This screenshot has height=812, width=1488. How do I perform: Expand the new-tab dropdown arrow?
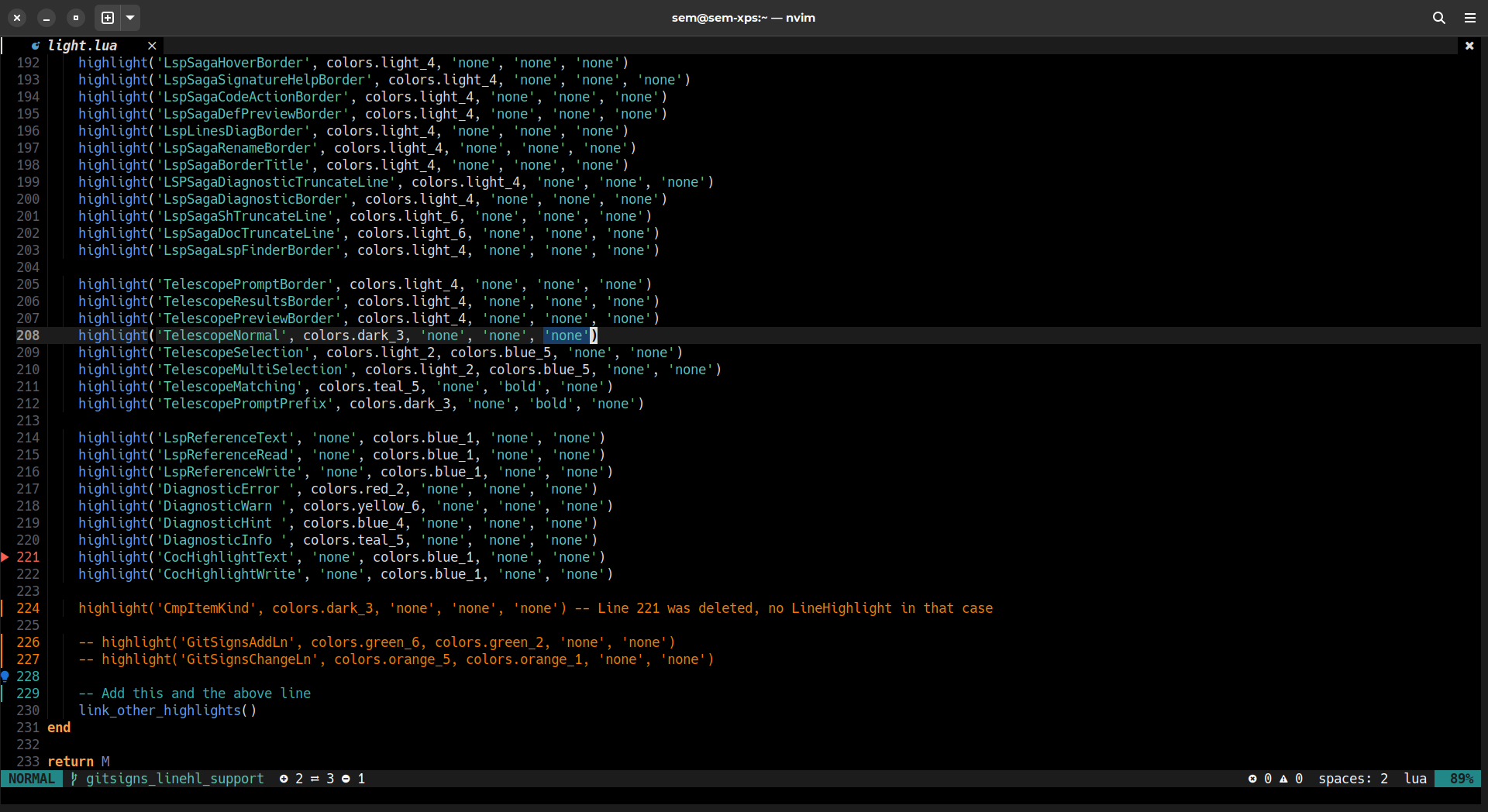click(130, 17)
